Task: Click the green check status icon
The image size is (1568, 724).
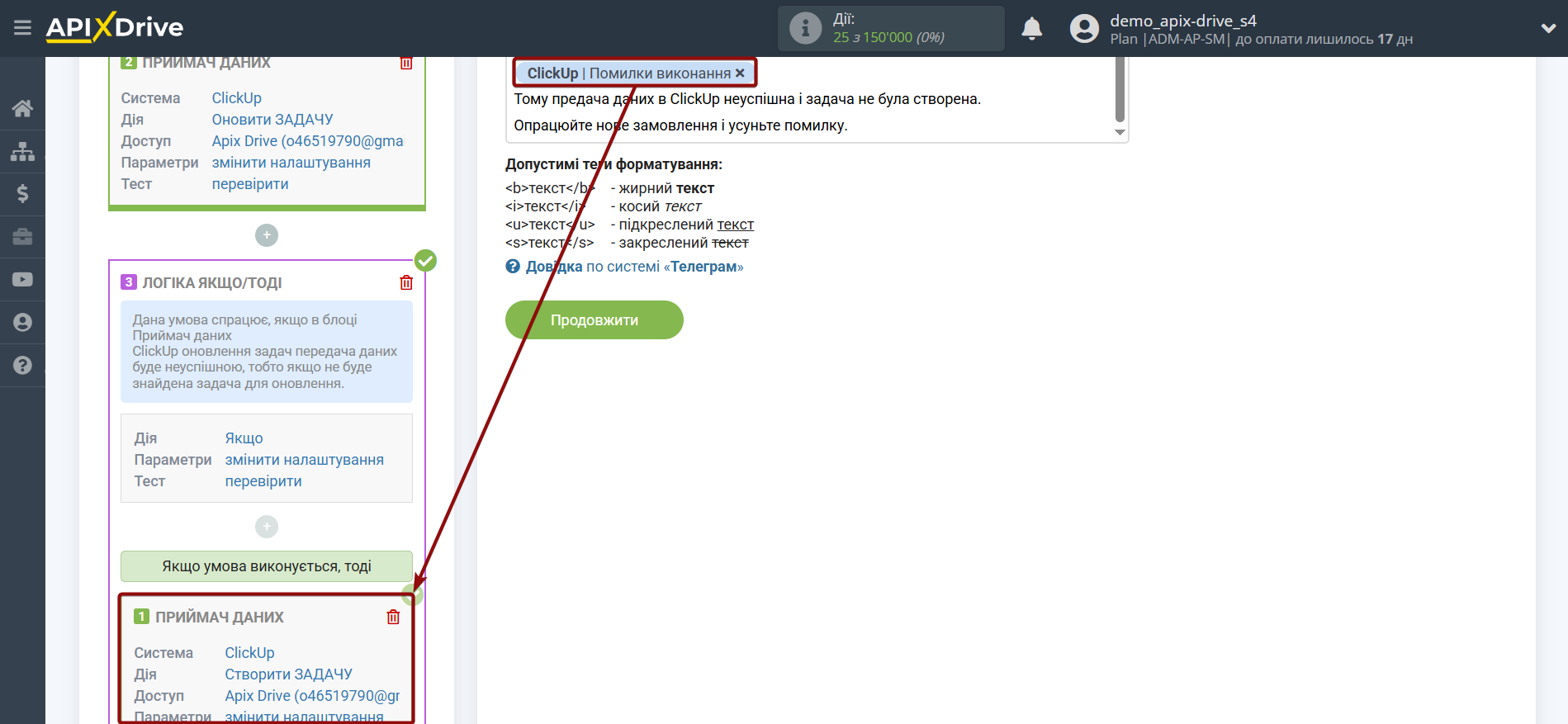Action: [x=425, y=261]
